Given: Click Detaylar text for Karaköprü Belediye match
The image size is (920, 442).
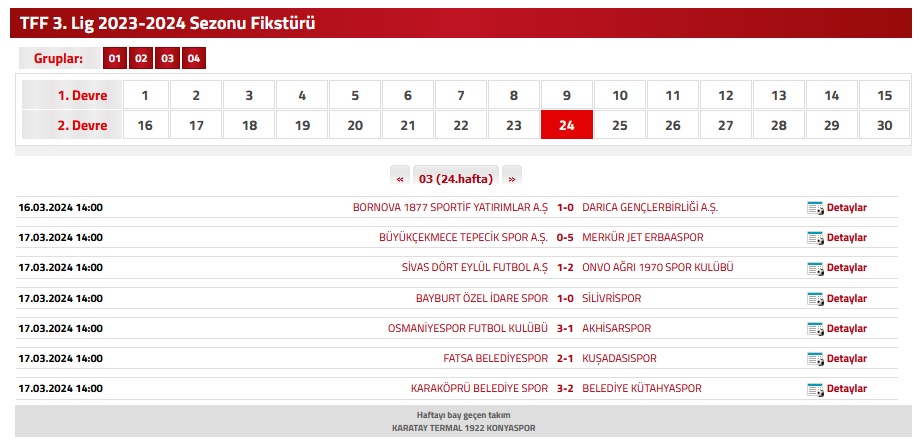Looking at the screenshot, I should tap(847, 389).
